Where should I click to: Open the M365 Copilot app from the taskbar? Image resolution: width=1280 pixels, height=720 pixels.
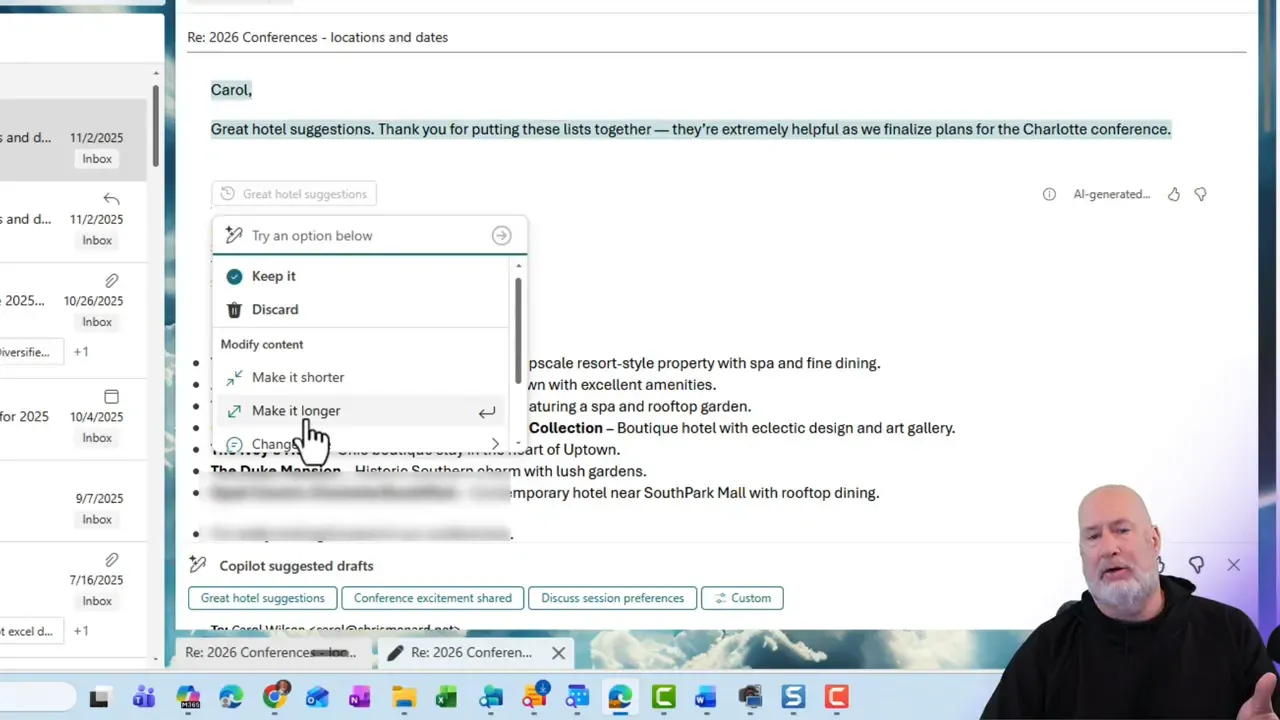click(x=189, y=697)
